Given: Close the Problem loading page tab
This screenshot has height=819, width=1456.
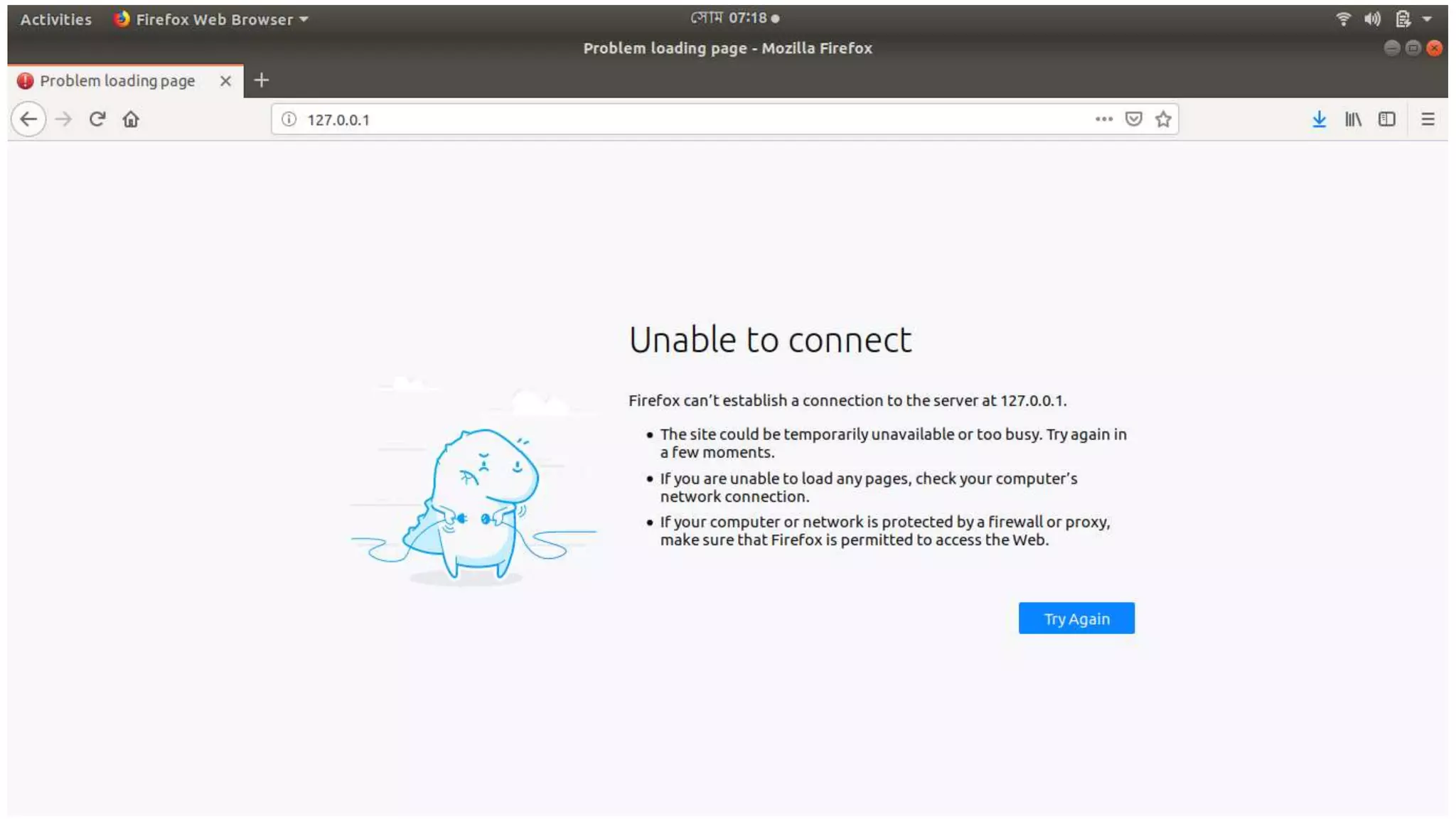Looking at the screenshot, I should coord(225,81).
